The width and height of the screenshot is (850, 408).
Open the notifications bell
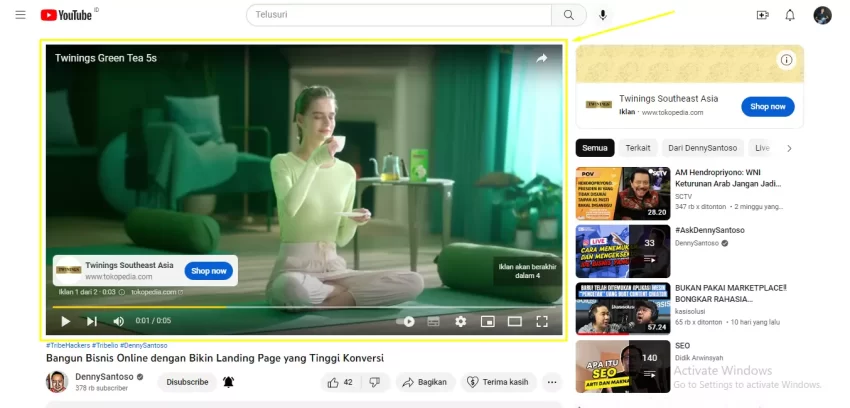coord(790,15)
